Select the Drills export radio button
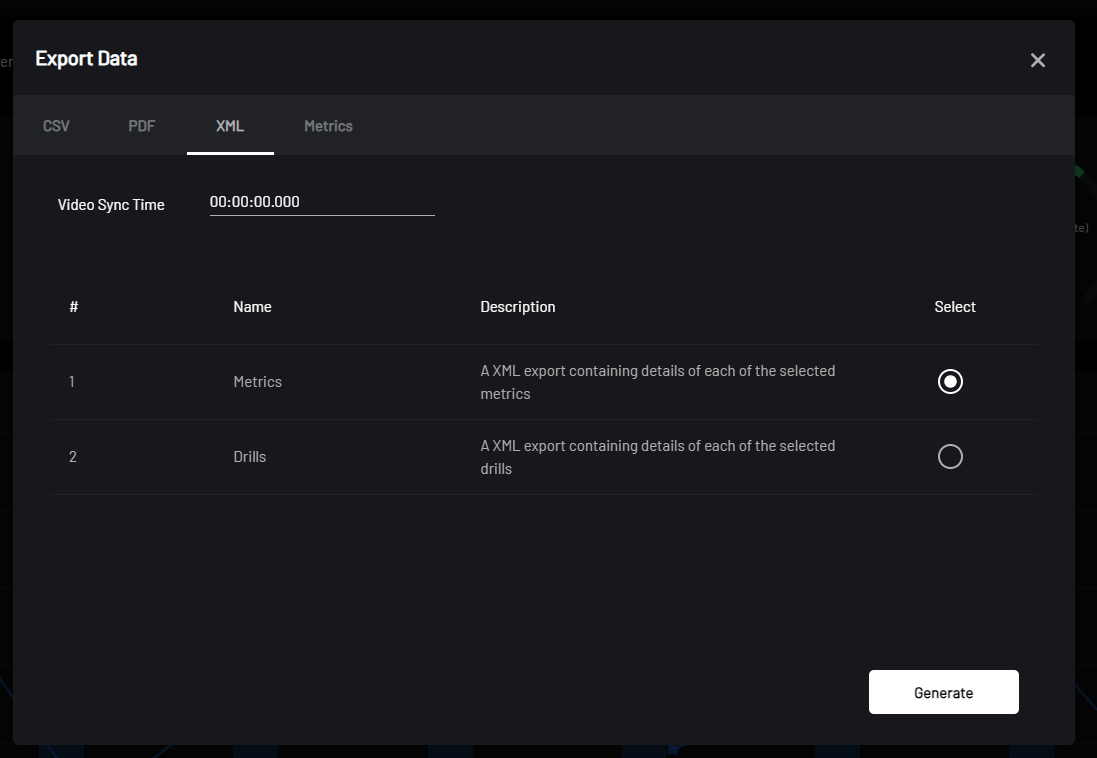 pyautogui.click(x=950, y=456)
